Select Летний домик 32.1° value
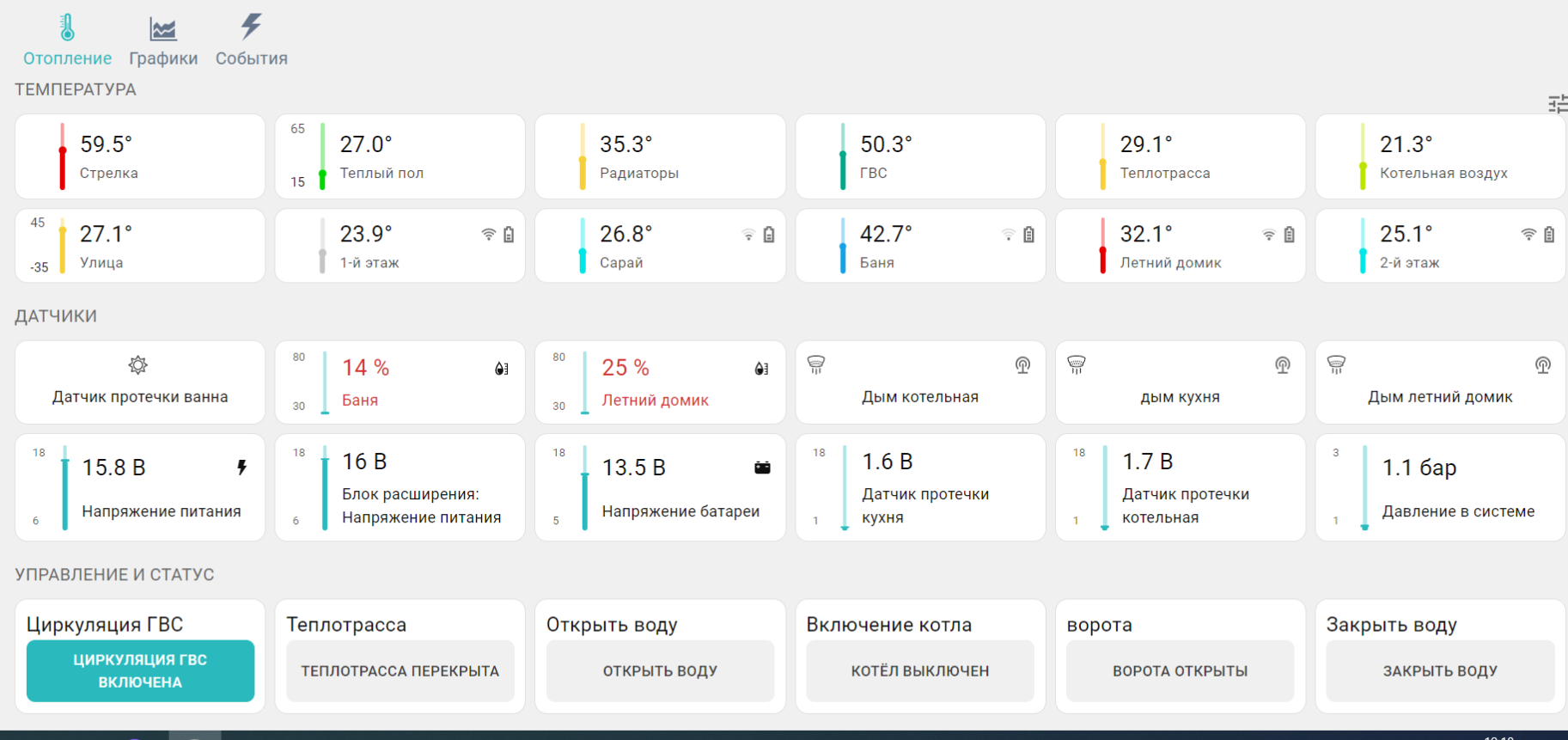1568x740 pixels. click(x=1146, y=234)
